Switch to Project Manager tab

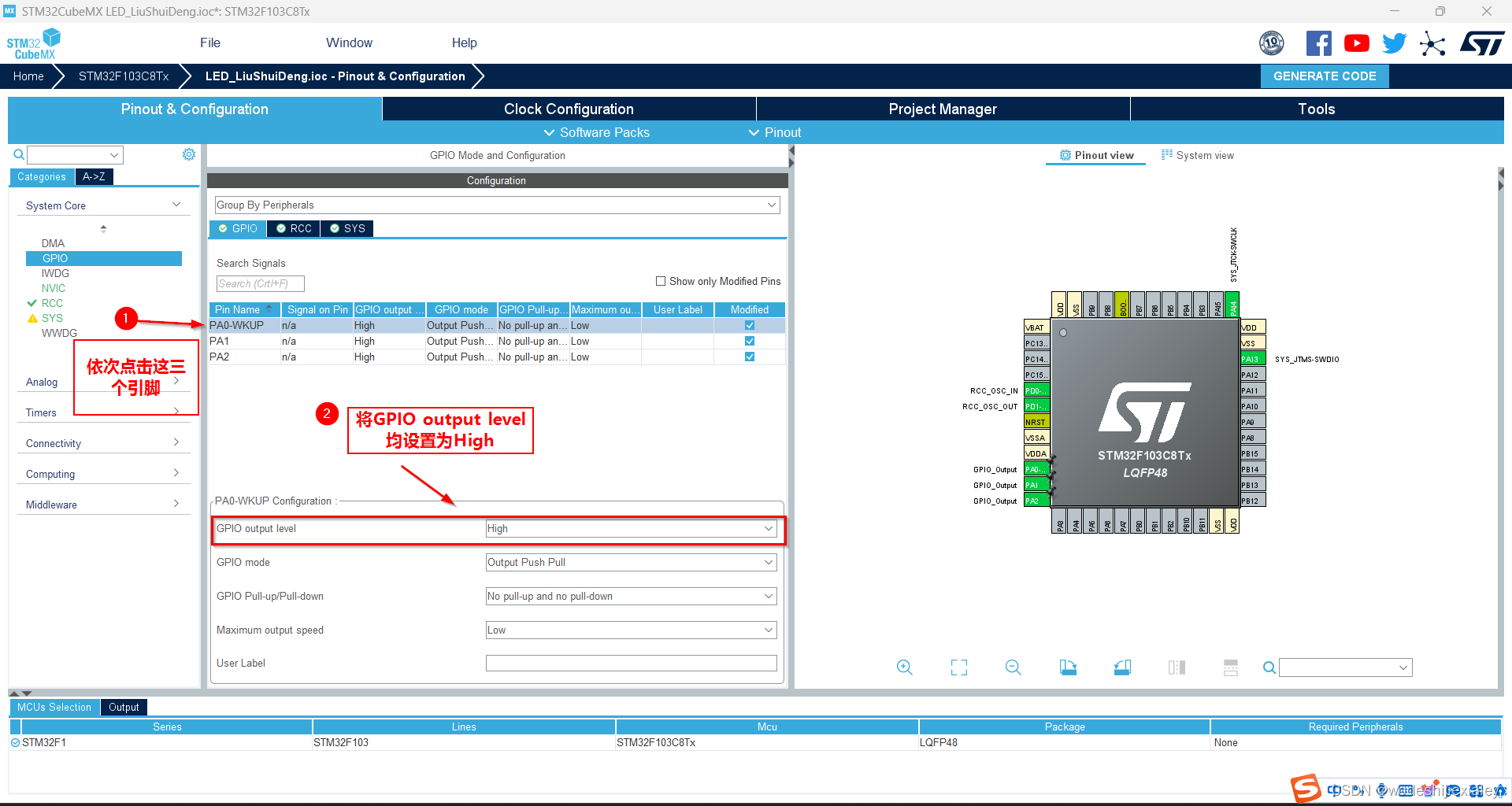click(943, 109)
